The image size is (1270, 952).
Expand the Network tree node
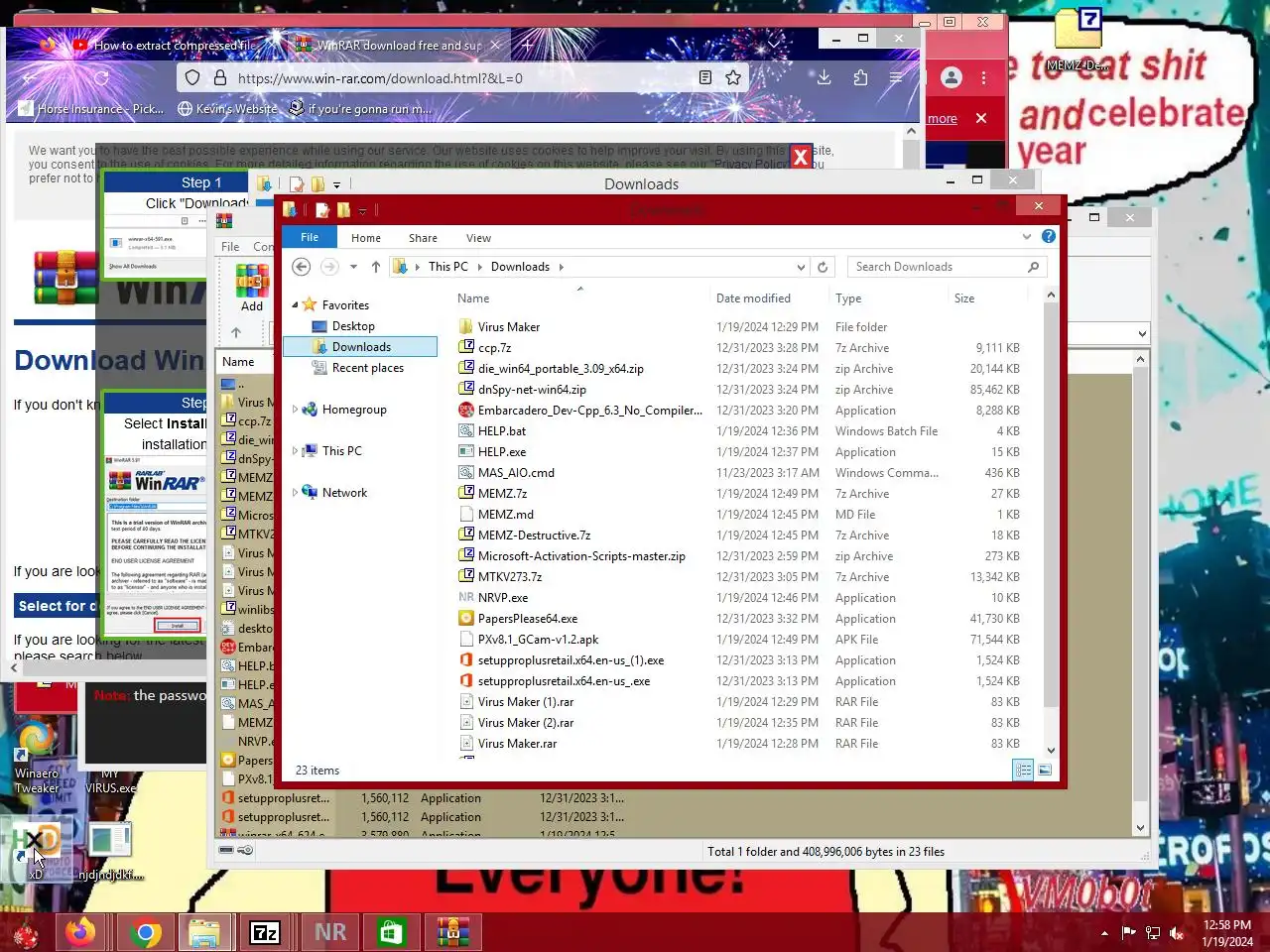point(295,493)
